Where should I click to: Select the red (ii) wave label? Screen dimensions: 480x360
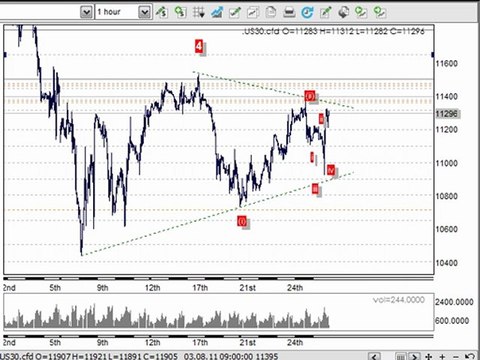310,96
